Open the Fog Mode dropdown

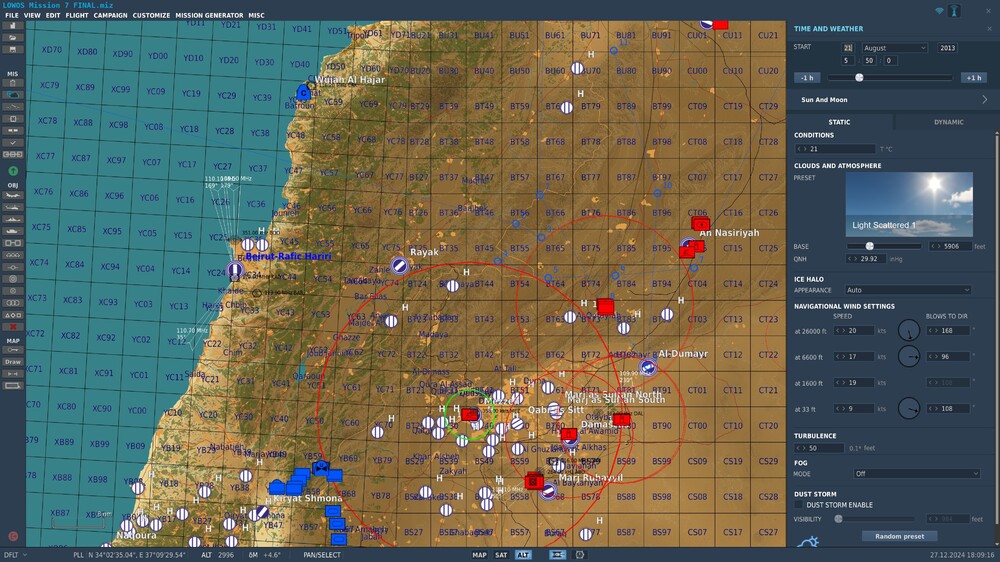coord(916,473)
